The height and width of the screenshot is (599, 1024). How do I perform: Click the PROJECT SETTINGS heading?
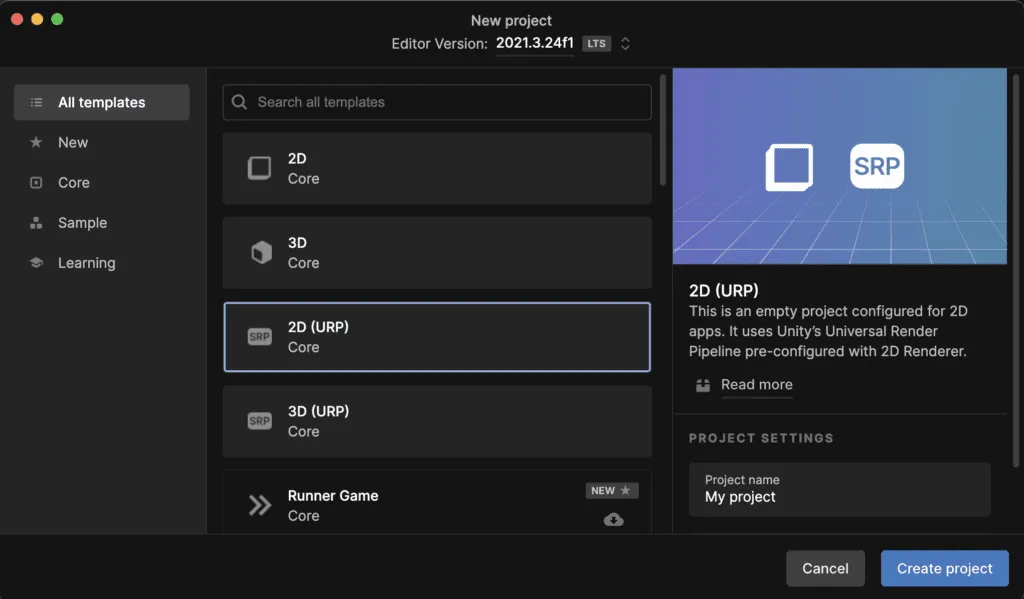pos(761,438)
